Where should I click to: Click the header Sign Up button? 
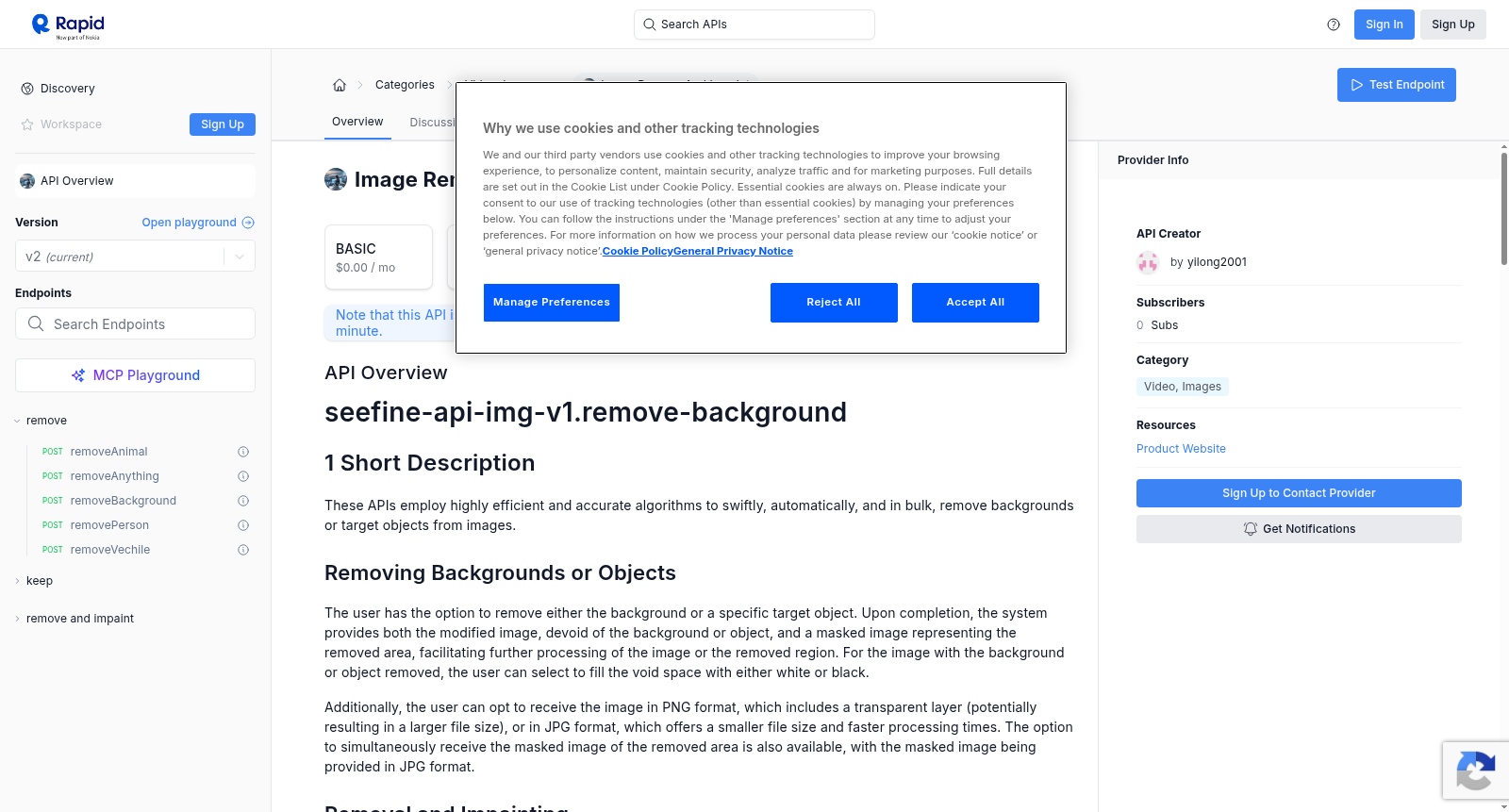(x=1453, y=25)
